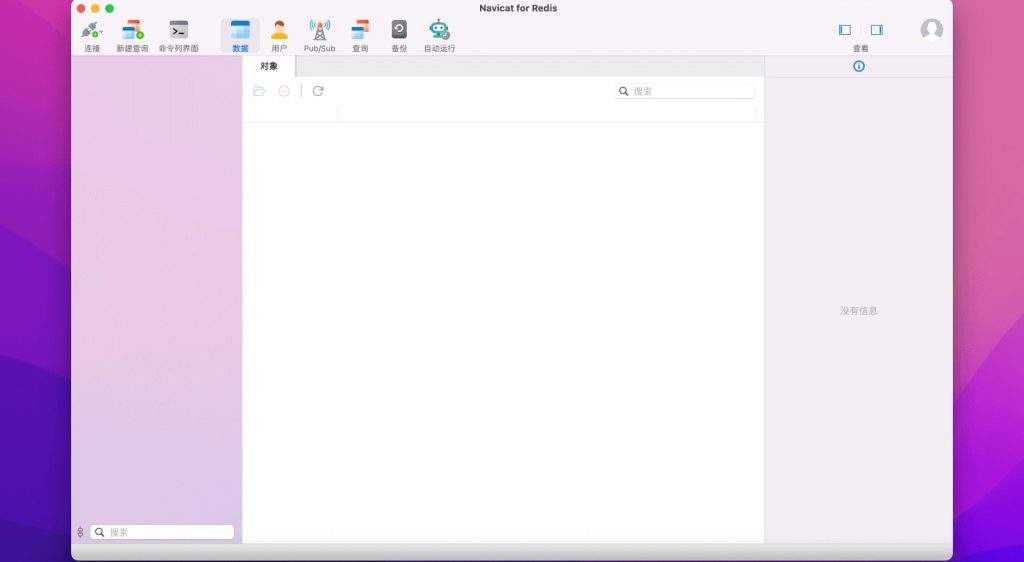The width and height of the screenshot is (1024, 562).
Task: Open the Pub/Sub tool
Action: point(319,30)
